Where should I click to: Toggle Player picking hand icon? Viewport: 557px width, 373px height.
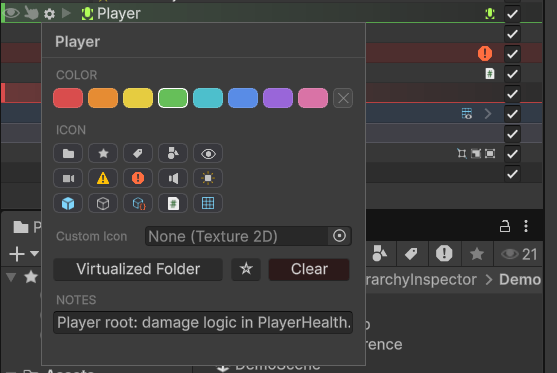pos(32,13)
